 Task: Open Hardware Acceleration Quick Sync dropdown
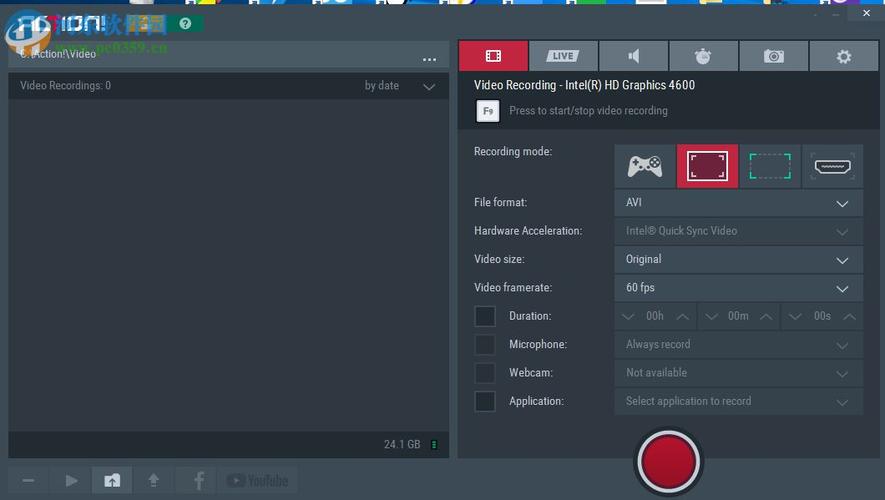pyautogui.click(x=738, y=231)
